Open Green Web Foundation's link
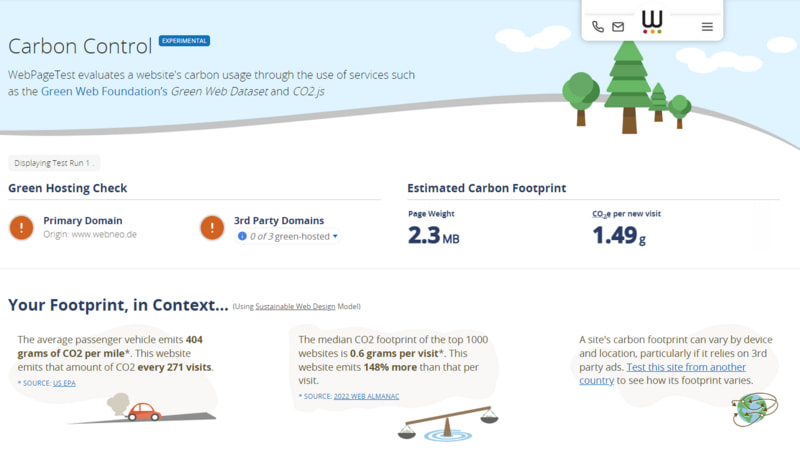800x450 pixels. click(x=104, y=91)
